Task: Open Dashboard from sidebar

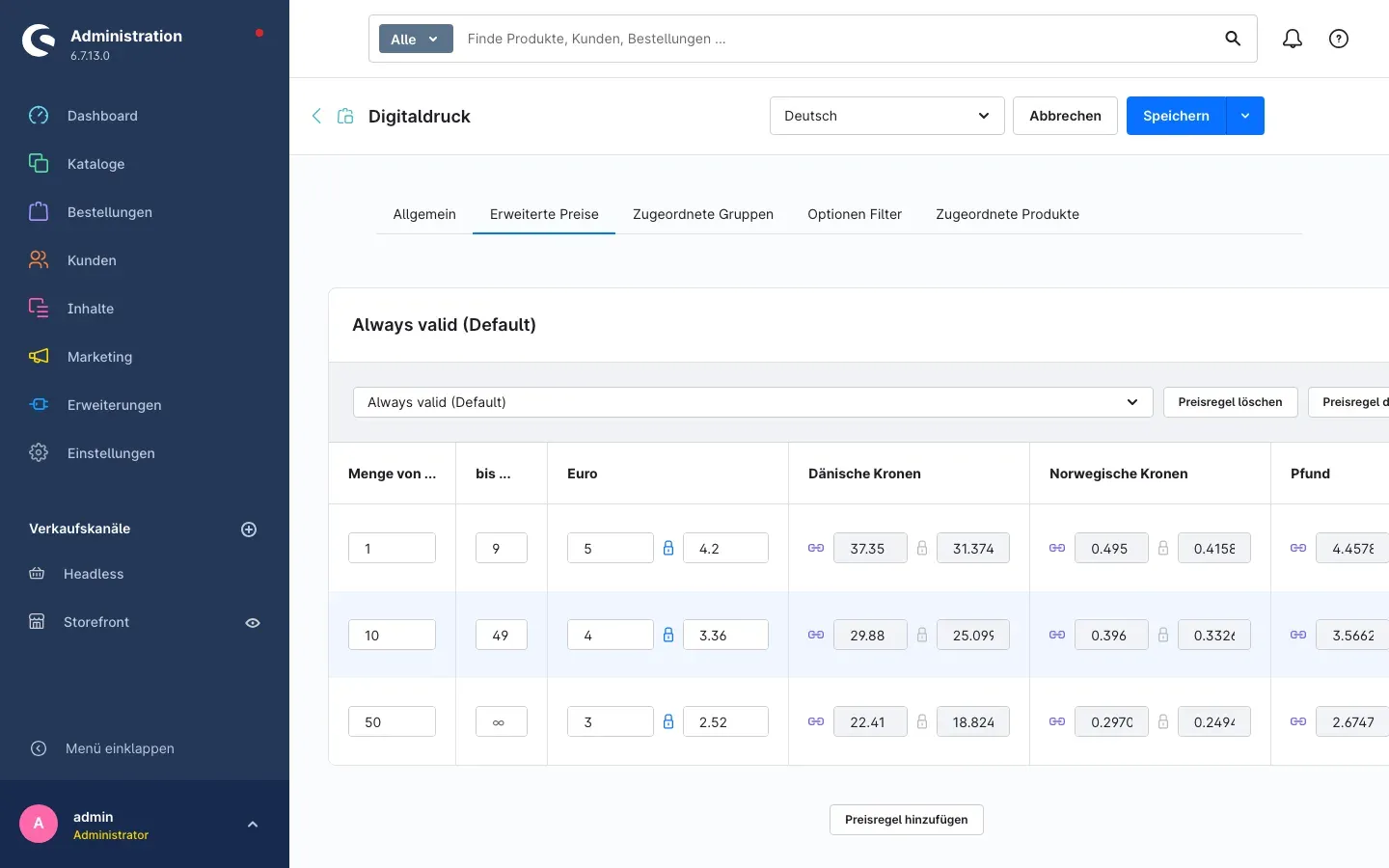Action: (x=102, y=116)
